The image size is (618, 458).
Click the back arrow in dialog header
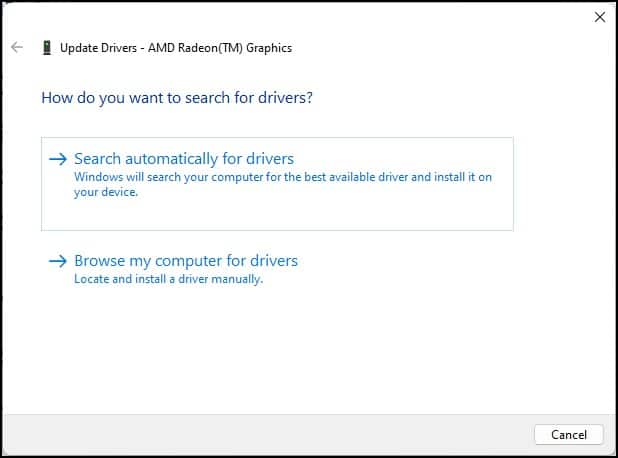pyautogui.click(x=17, y=47)
